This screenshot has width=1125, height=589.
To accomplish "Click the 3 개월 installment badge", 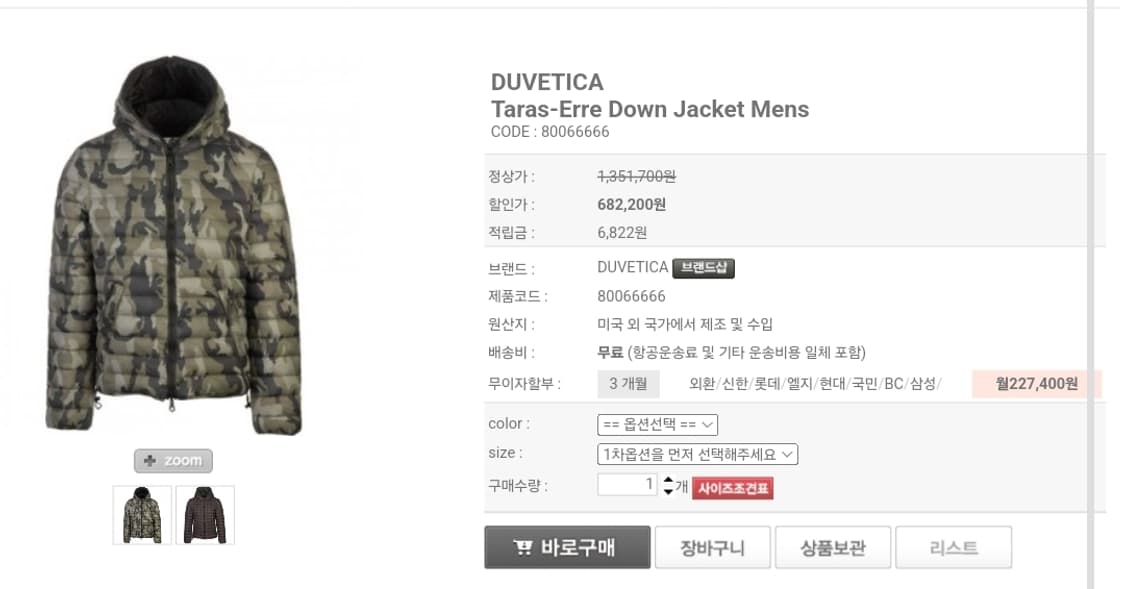I will click(x=629, y=384).
